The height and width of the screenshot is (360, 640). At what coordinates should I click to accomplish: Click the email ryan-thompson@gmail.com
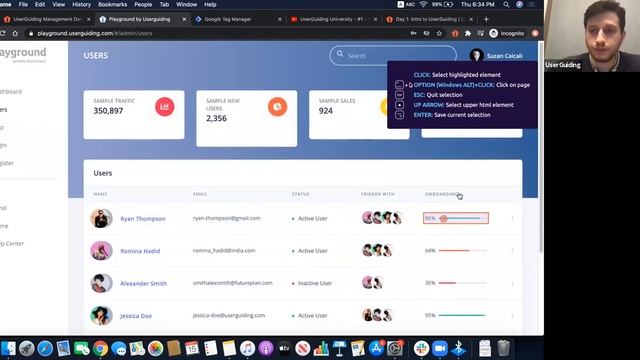click(x=227, y=218)
